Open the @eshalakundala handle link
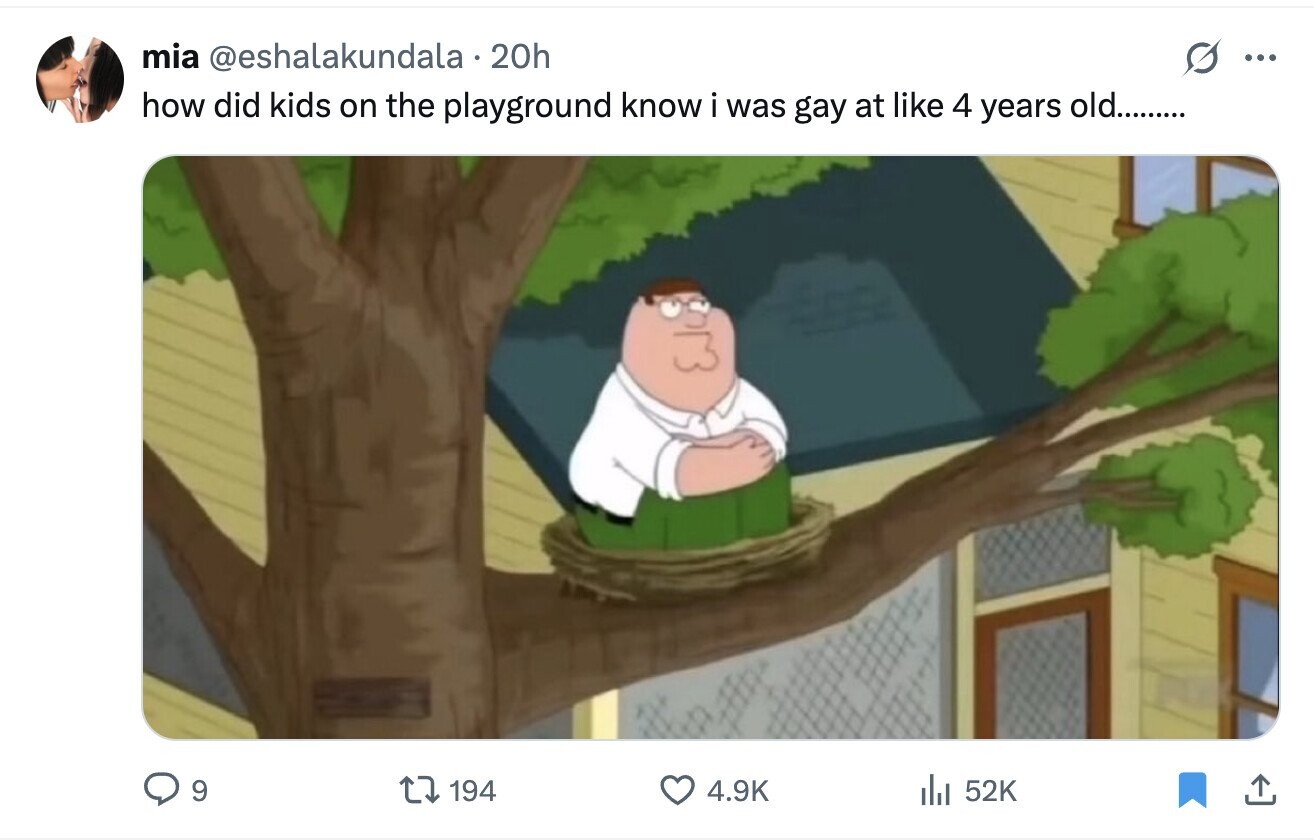The height and width of the screenshot is (840, 1314). click(x=334, y=57)
